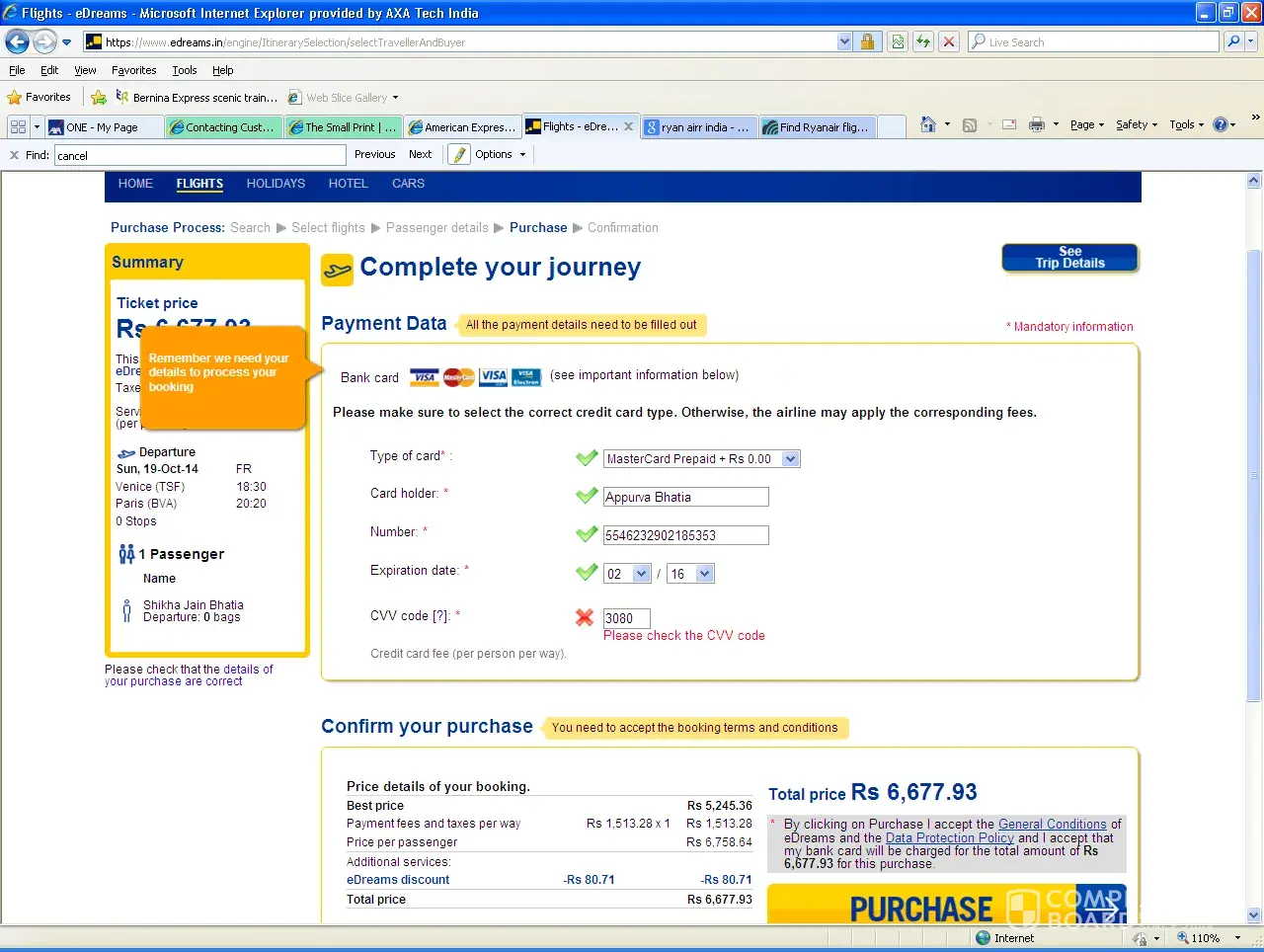
Task: Click the browser Back arrow button
Action: coord(17,41)
